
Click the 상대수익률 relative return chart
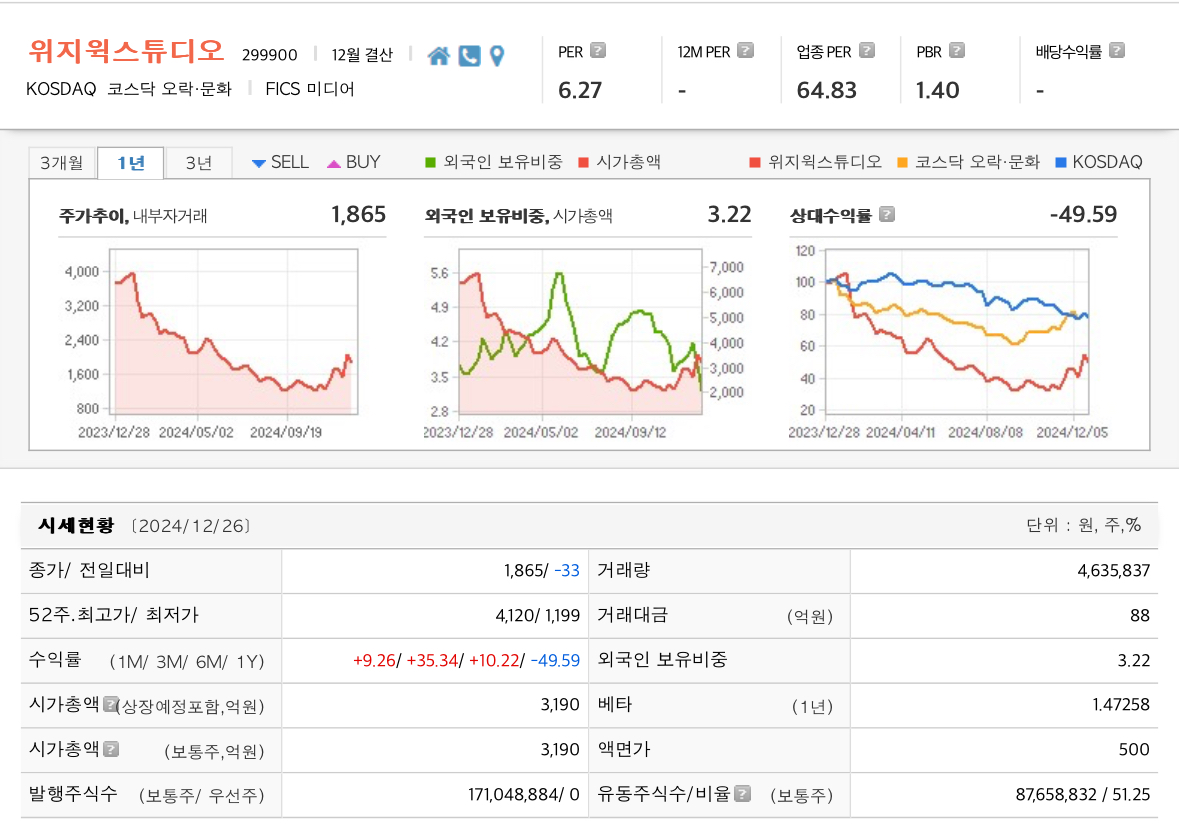point(957,332)
